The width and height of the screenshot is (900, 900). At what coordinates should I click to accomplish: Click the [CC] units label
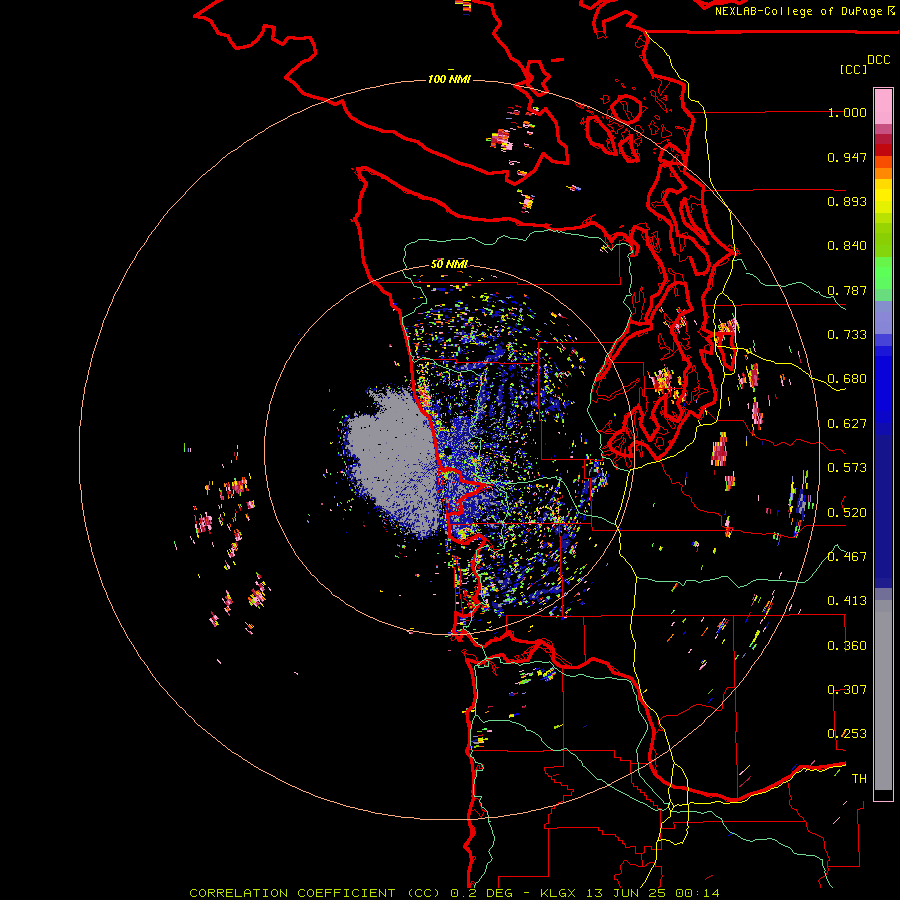(853, 69)
